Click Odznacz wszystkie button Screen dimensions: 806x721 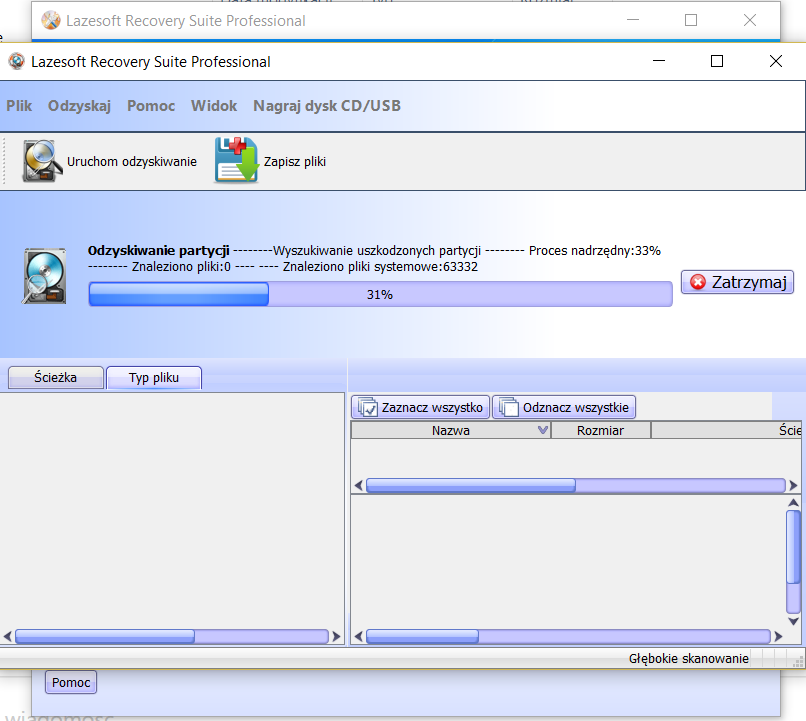tap(564, 408)
